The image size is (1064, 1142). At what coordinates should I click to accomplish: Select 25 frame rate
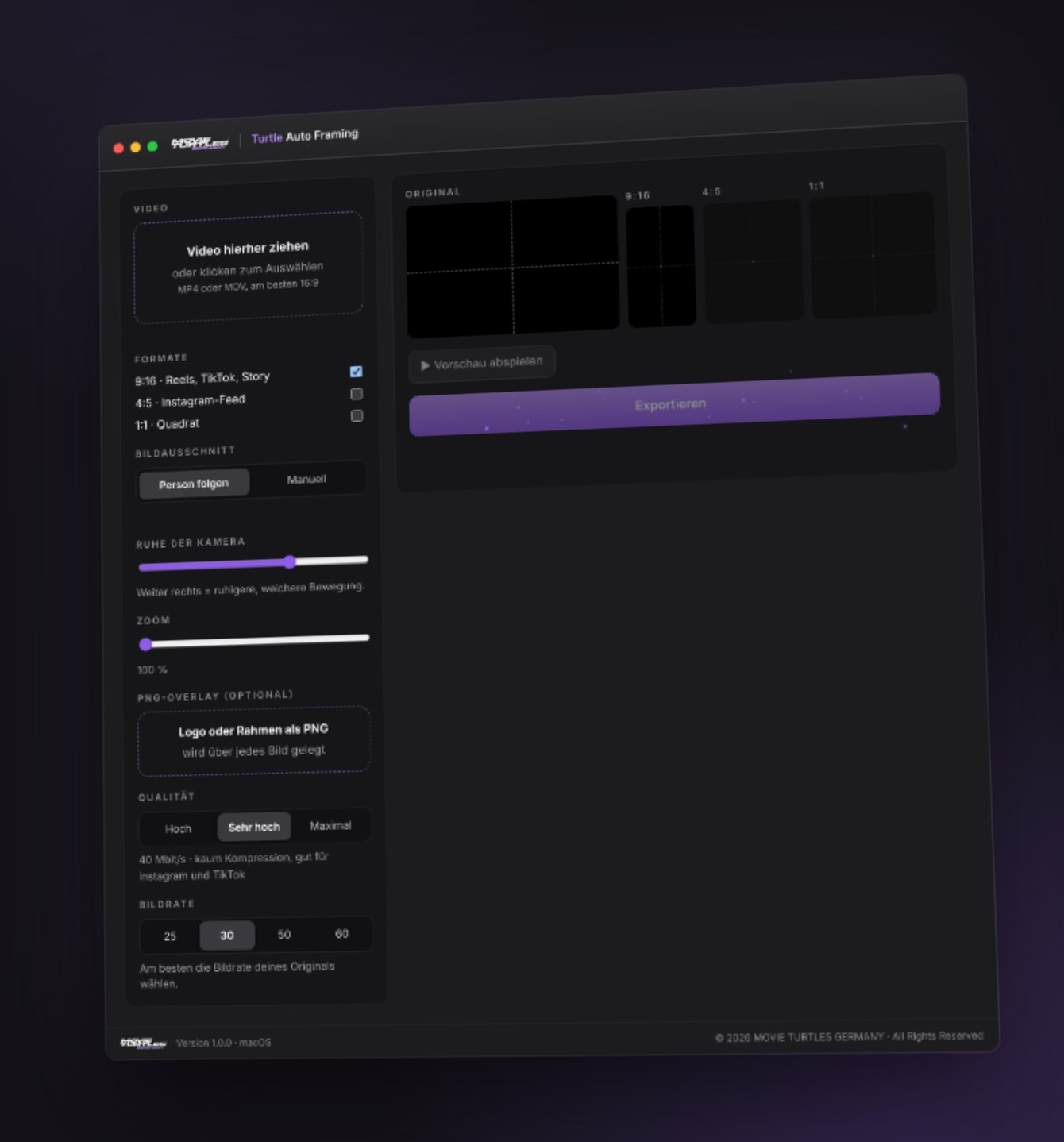pyautogui.click(x=170, y=936)
